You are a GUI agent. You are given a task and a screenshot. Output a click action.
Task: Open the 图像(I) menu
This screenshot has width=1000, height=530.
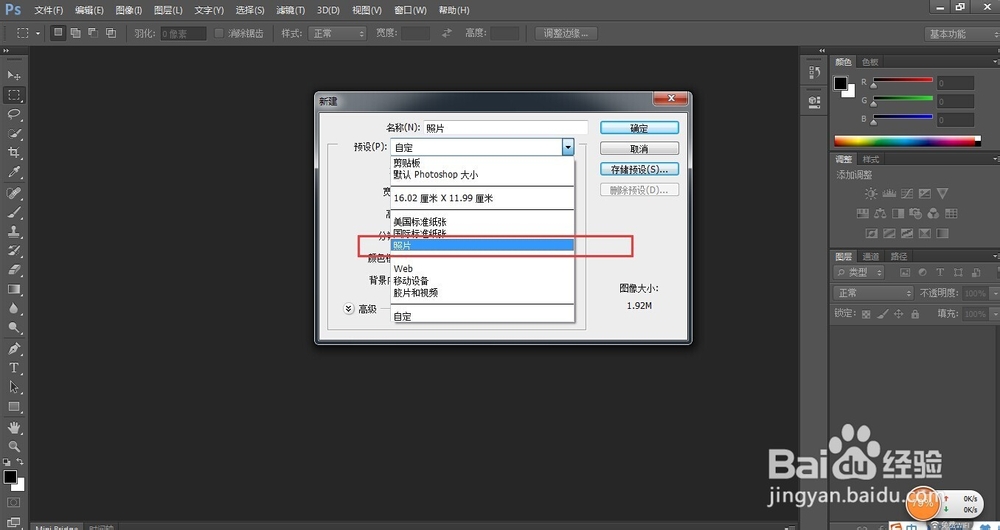click(129, 10)
